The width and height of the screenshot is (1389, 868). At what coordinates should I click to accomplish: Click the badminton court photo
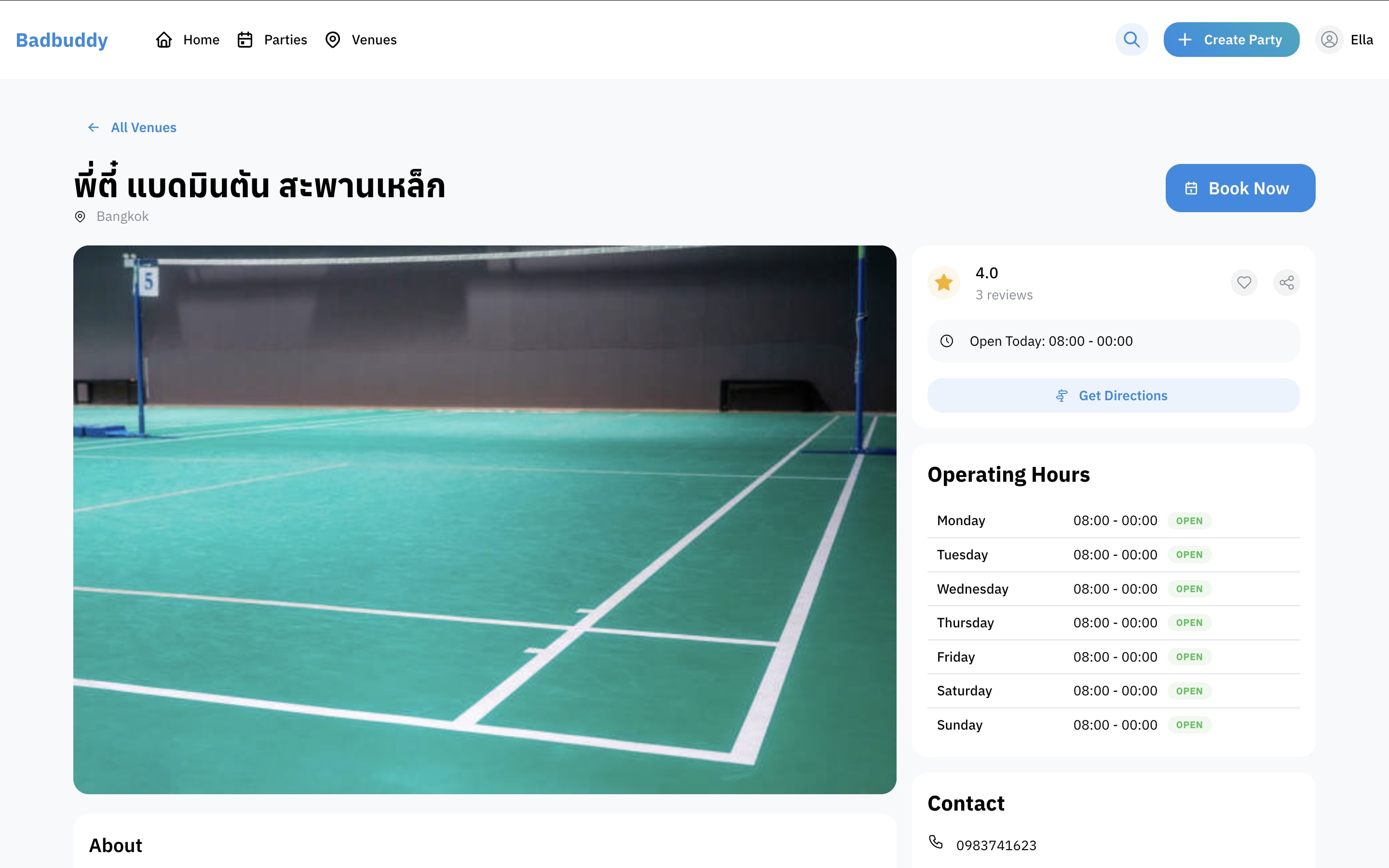[x=484, y=519]
